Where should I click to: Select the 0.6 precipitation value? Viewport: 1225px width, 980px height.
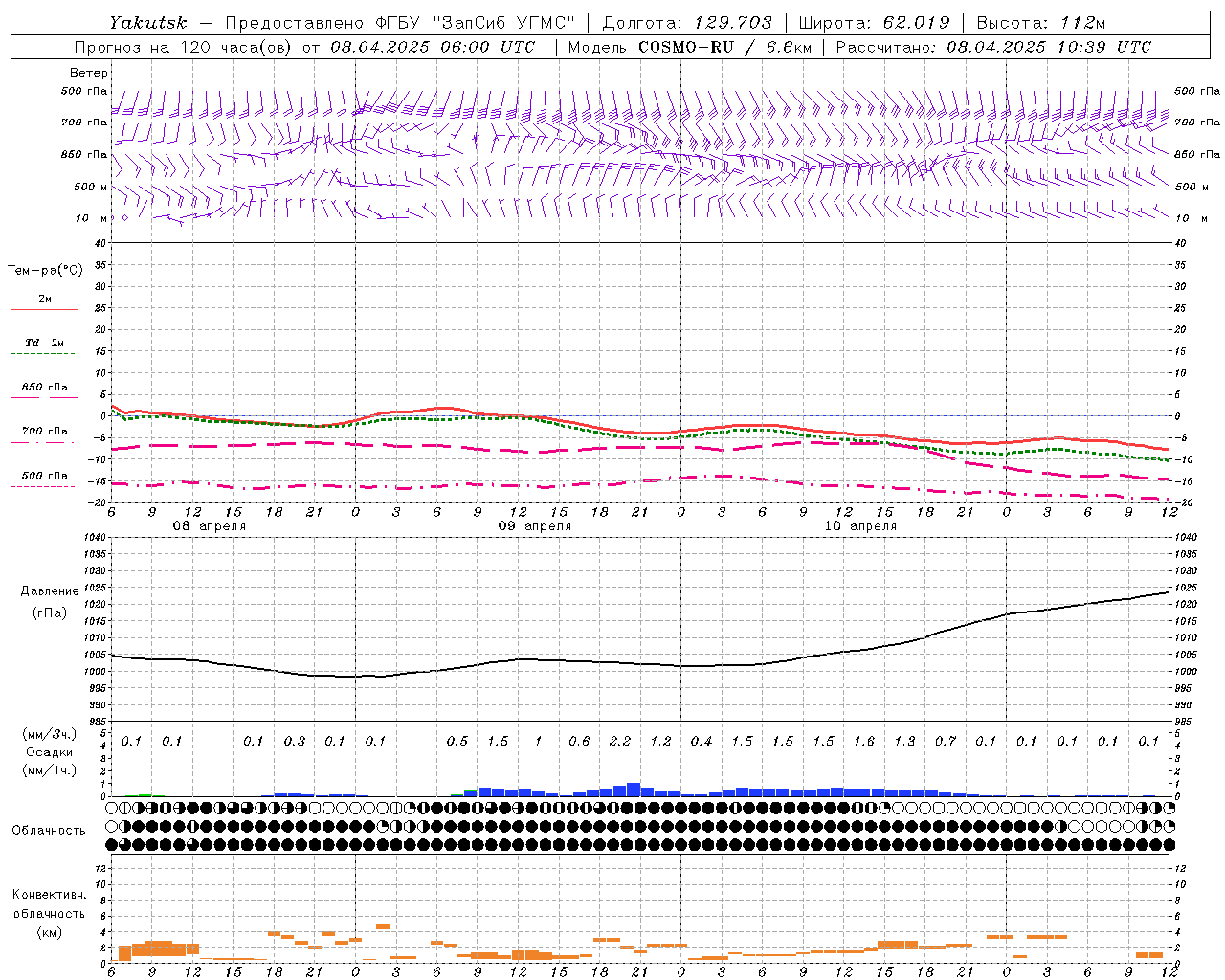click(x=579, y=742)
